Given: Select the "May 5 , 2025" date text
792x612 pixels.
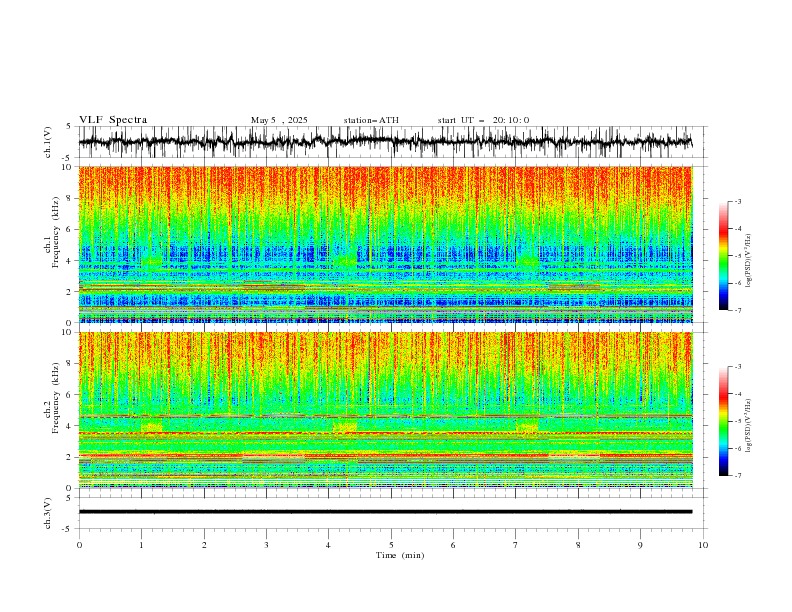Looking at the screenshot, I should (x=279, y=120).
